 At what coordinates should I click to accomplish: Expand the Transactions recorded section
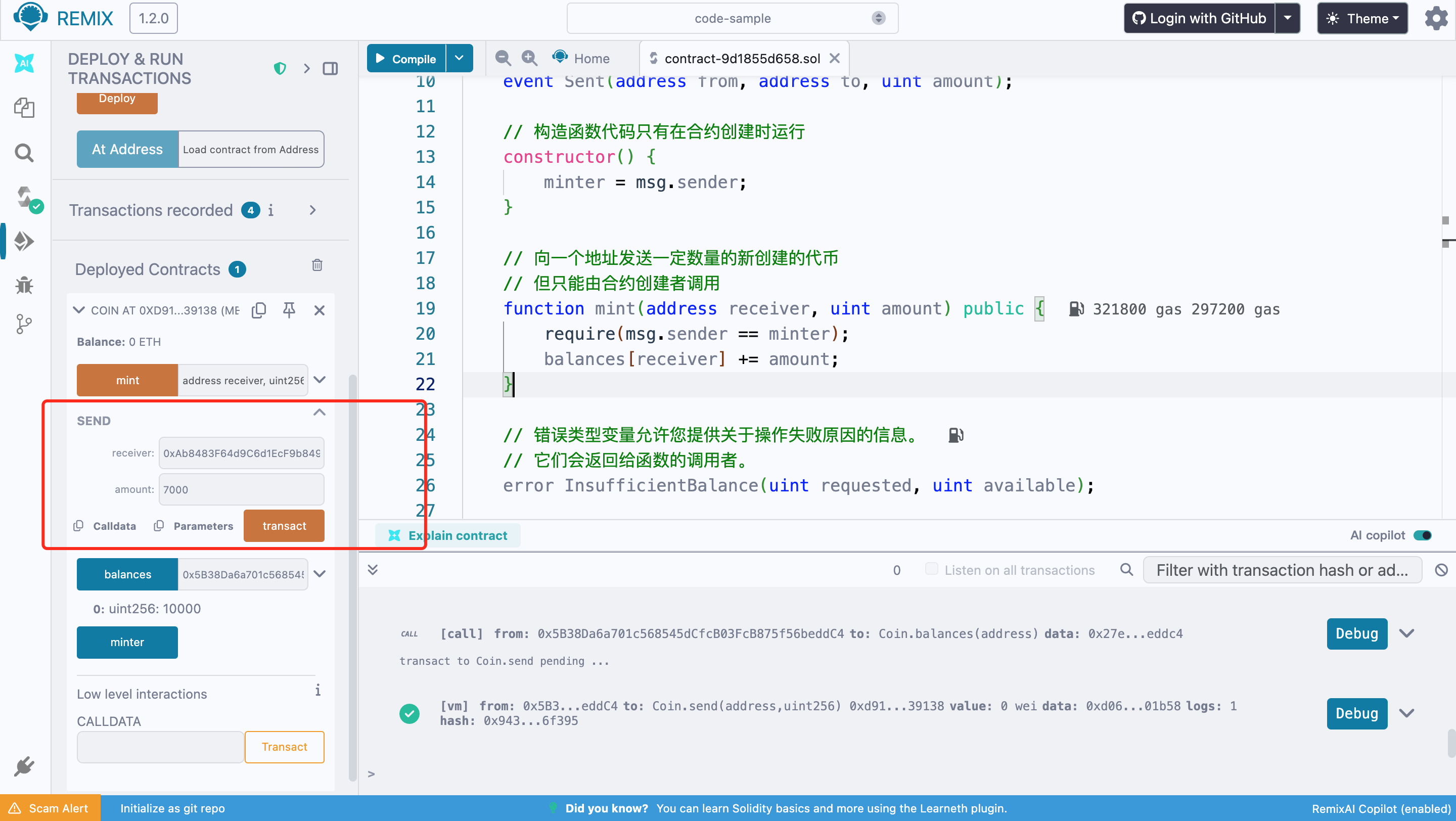(312, 210)
